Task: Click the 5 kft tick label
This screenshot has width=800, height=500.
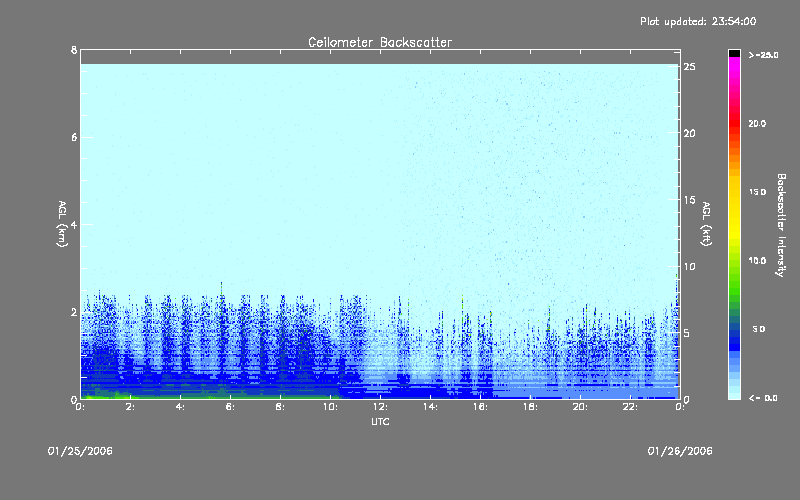Action: pos(687,333)
